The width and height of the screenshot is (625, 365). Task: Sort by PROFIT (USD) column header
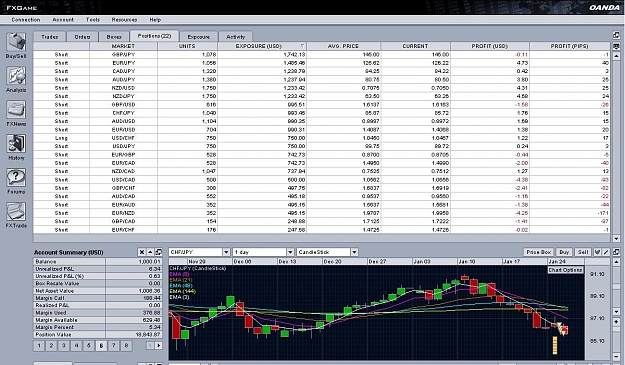click(490, 46)
